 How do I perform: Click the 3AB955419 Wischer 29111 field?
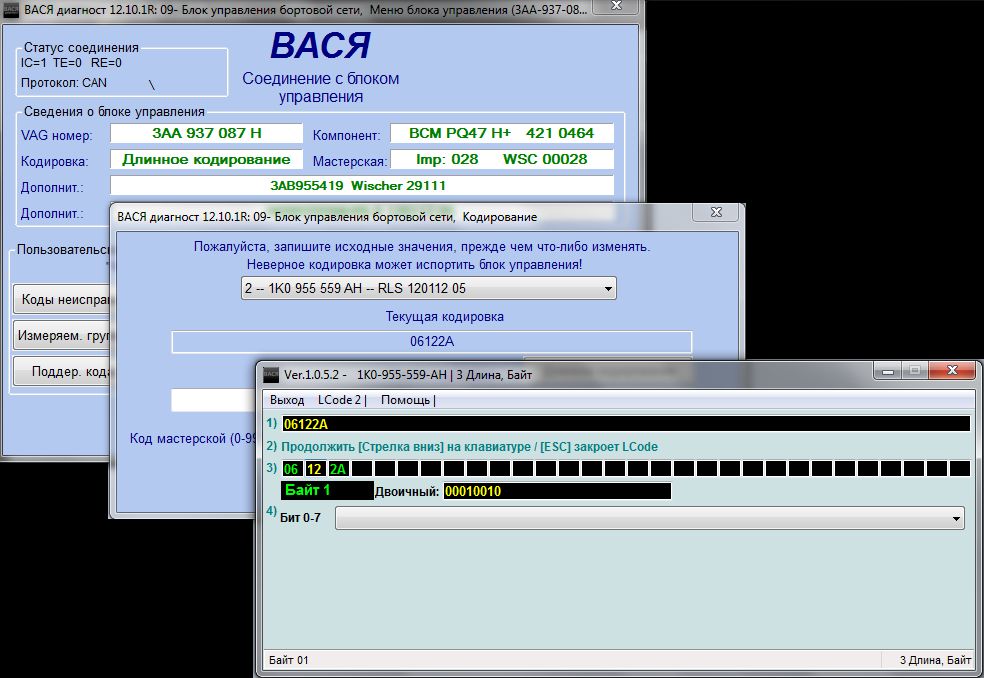tap(361, 186)
